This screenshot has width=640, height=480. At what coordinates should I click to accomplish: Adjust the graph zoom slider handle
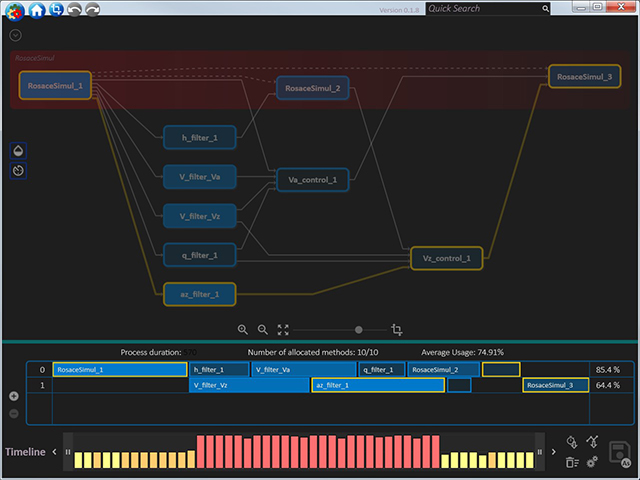coord(358,329)
